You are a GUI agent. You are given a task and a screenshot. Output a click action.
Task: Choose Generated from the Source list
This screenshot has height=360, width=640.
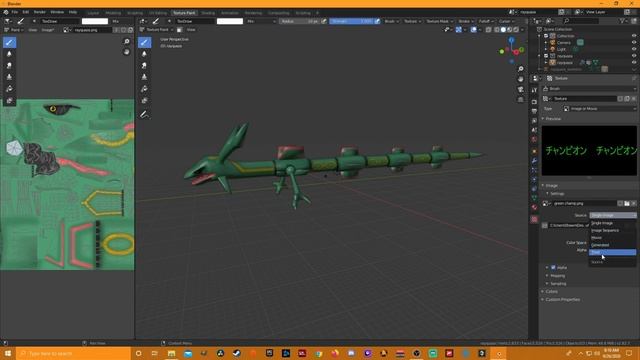coord(612,245)
